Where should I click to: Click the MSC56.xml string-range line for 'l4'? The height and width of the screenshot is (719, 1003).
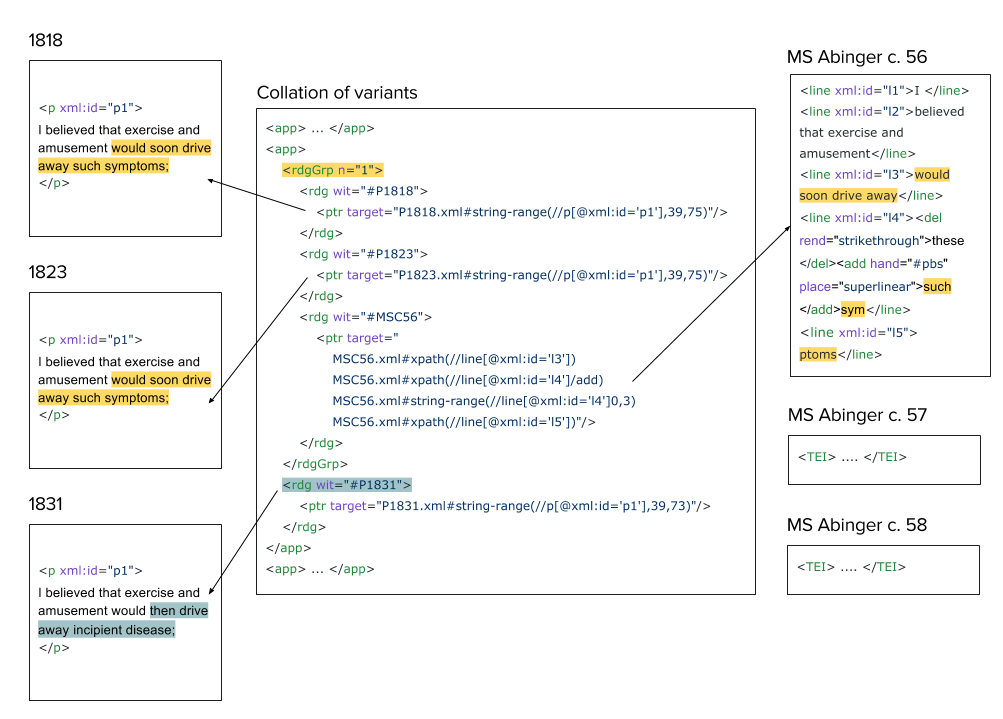(484, 401)
